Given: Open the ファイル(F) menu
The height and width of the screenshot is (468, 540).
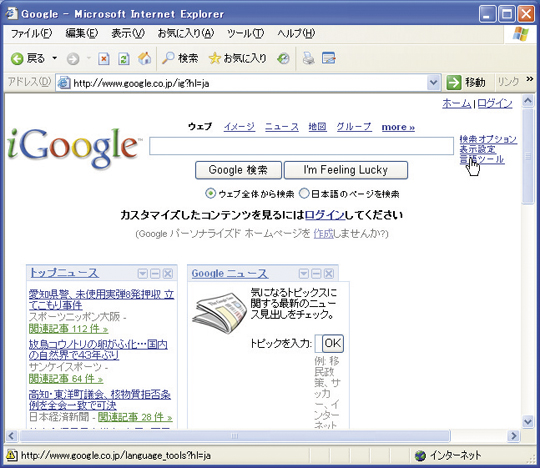Looking at the screenshot, I should pos(31,33).
